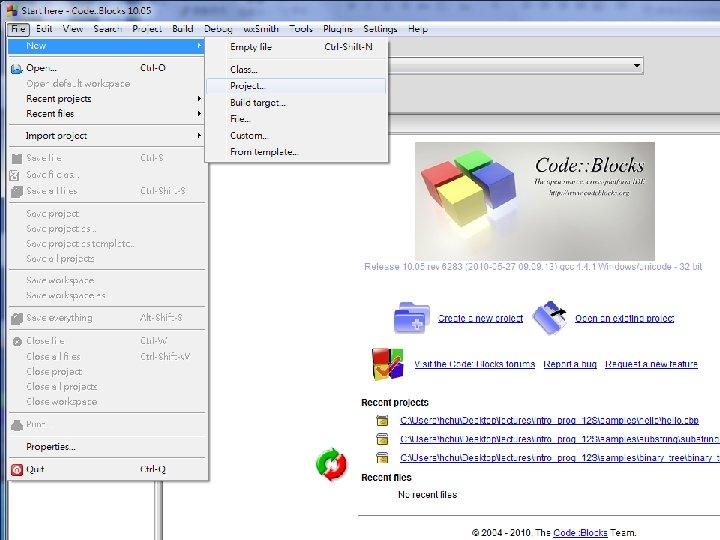Screen dimensions: 720x540
Task: Click the Release 10.05 rev 6283 text
Action: [x=533, y=266]
